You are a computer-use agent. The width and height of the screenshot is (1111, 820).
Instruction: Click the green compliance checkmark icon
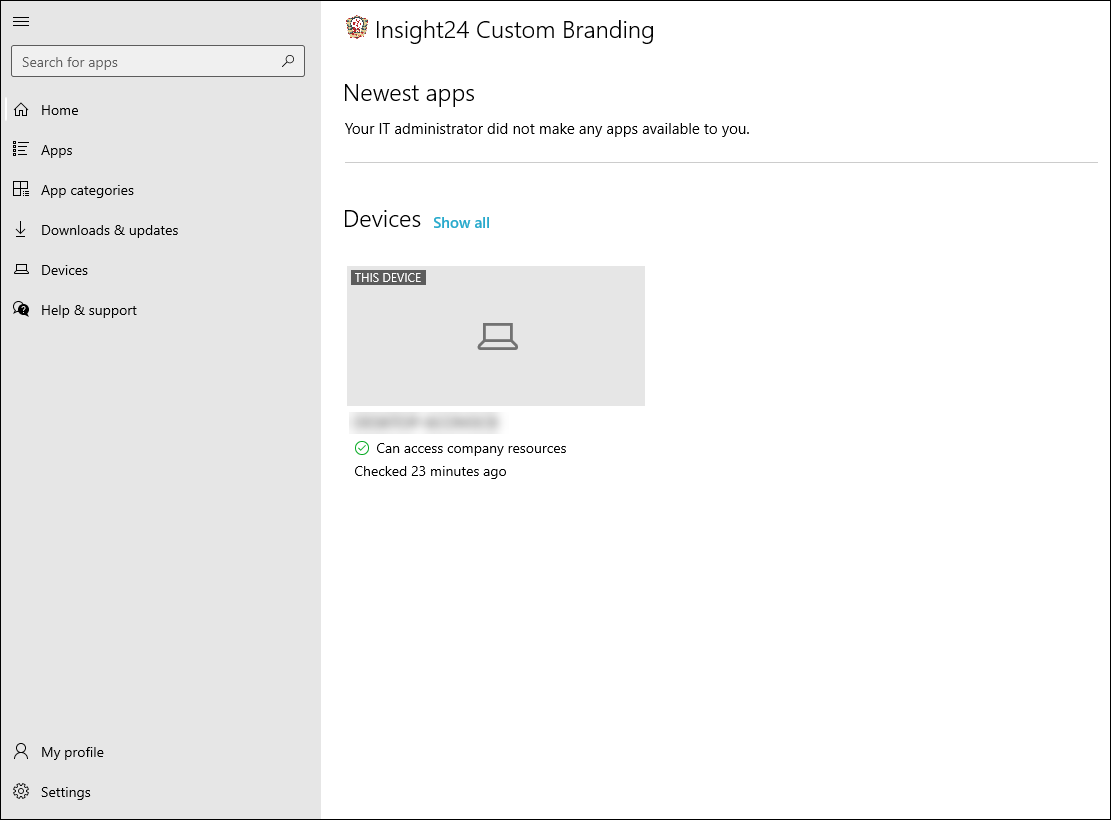click(362, 448)
